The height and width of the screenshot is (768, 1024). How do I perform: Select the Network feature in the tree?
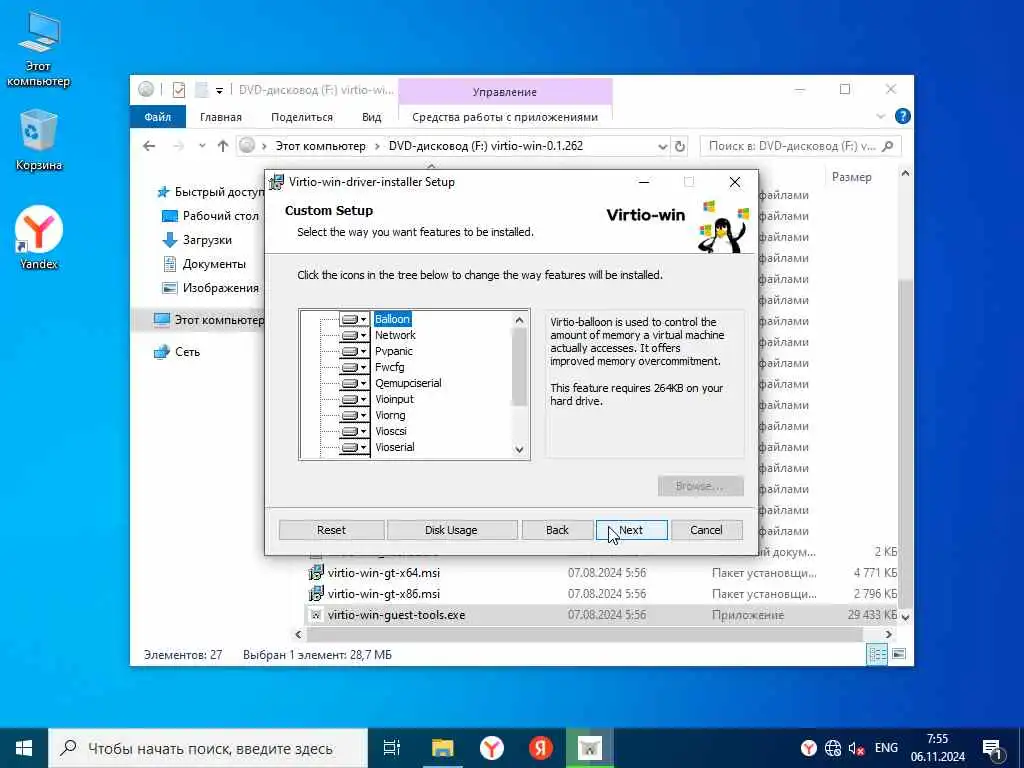(395, 335)
